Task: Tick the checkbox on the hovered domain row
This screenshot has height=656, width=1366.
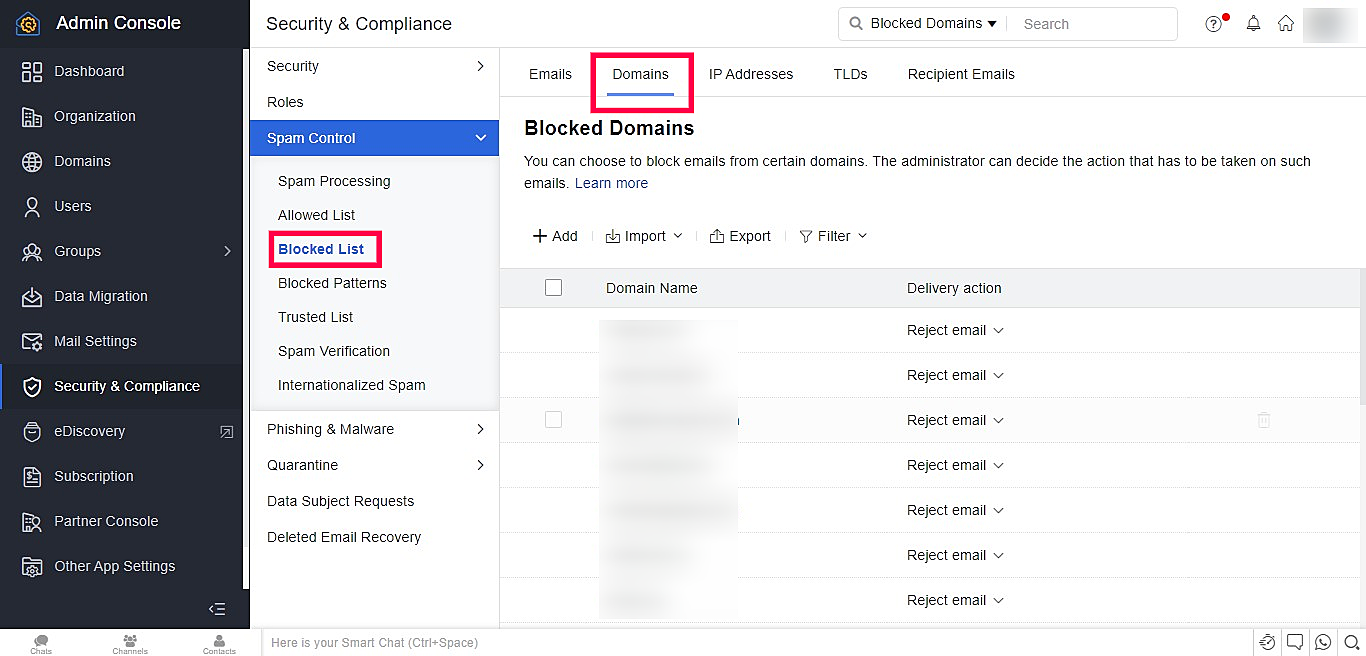Action: point(554,420)
